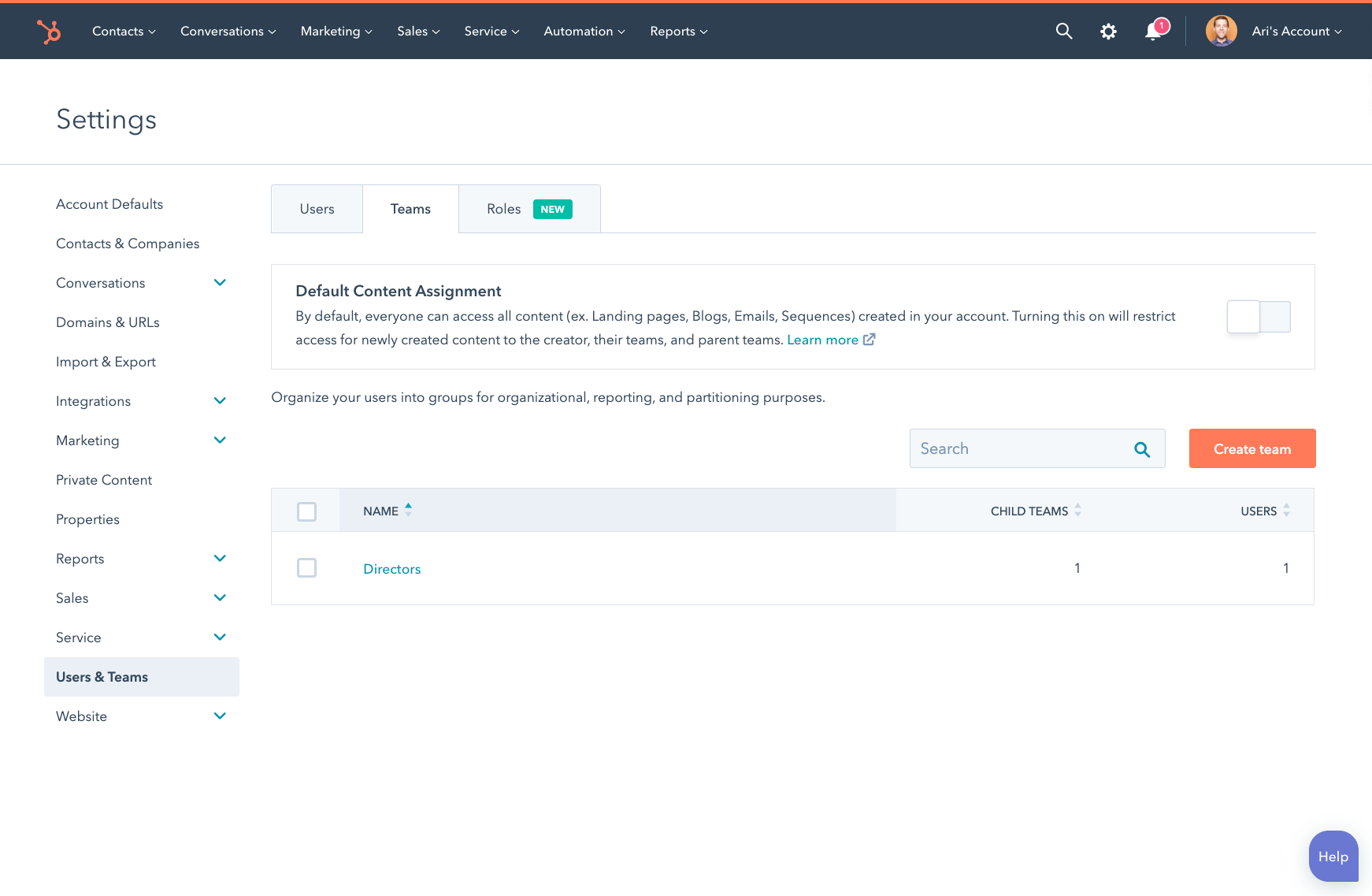Select the Directors team checkbox
The height and width of the screenshot is (896, 1372).
[x=307, y=568]
